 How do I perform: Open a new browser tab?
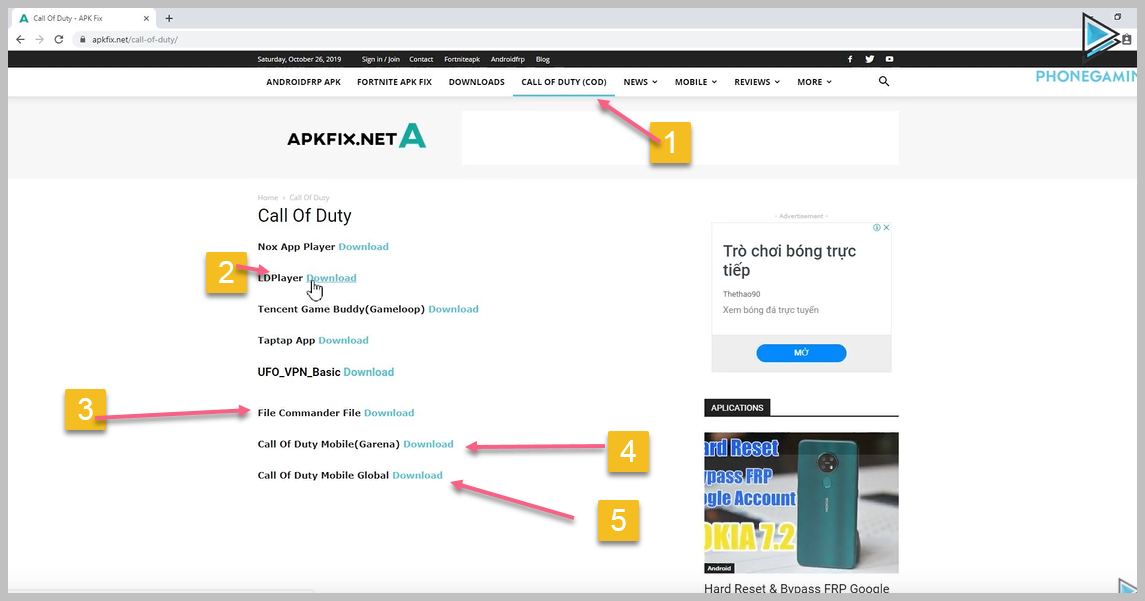(169, 18)
